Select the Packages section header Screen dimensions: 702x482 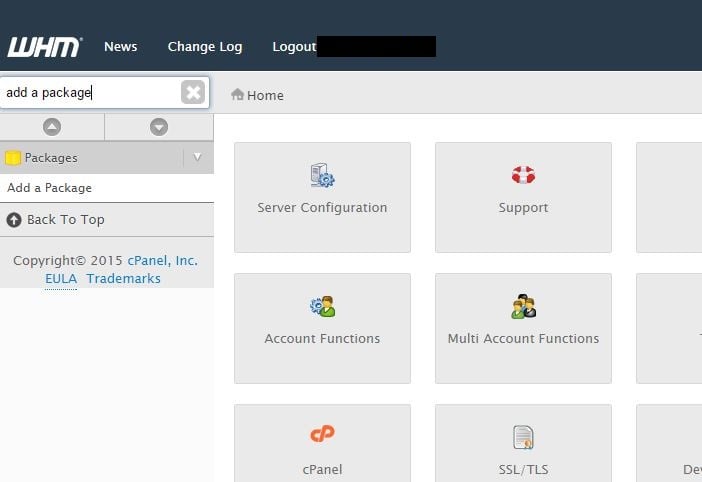pos(107,158)
